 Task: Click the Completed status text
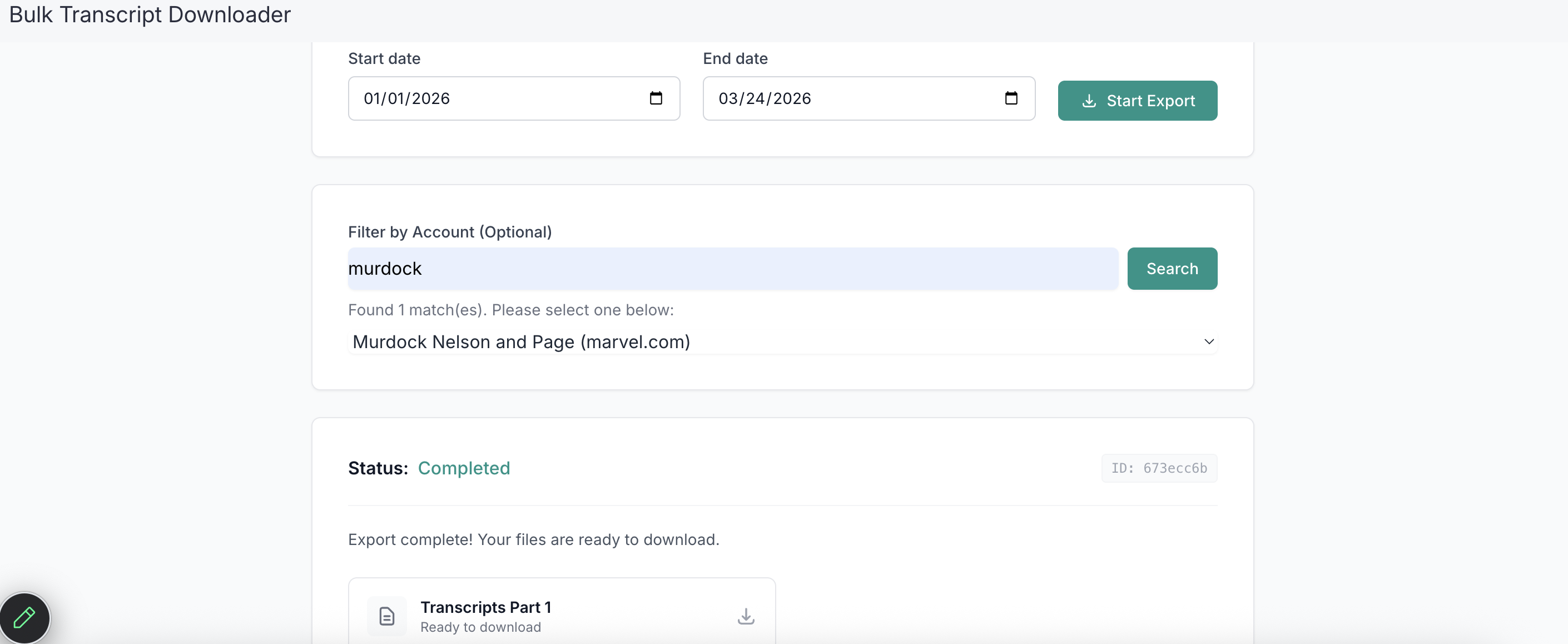(464, 468)
